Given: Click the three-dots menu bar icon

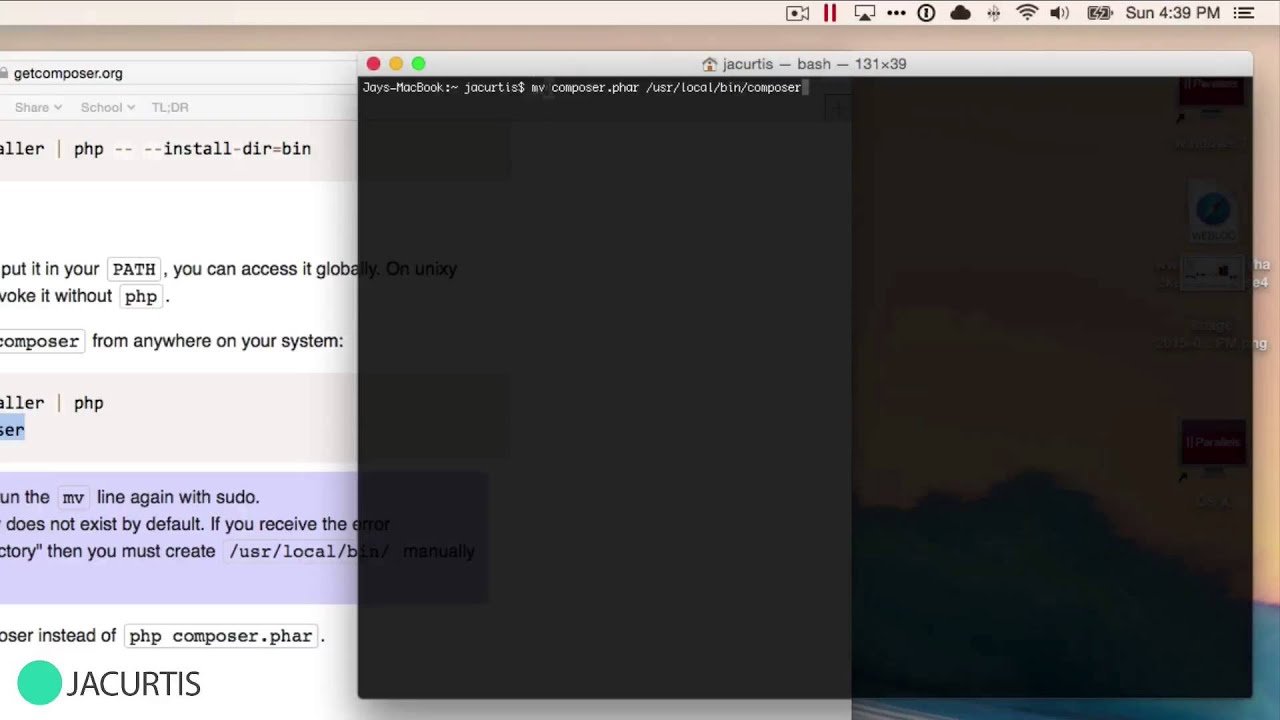Looking at the screenshot, I should pos(896,13).
